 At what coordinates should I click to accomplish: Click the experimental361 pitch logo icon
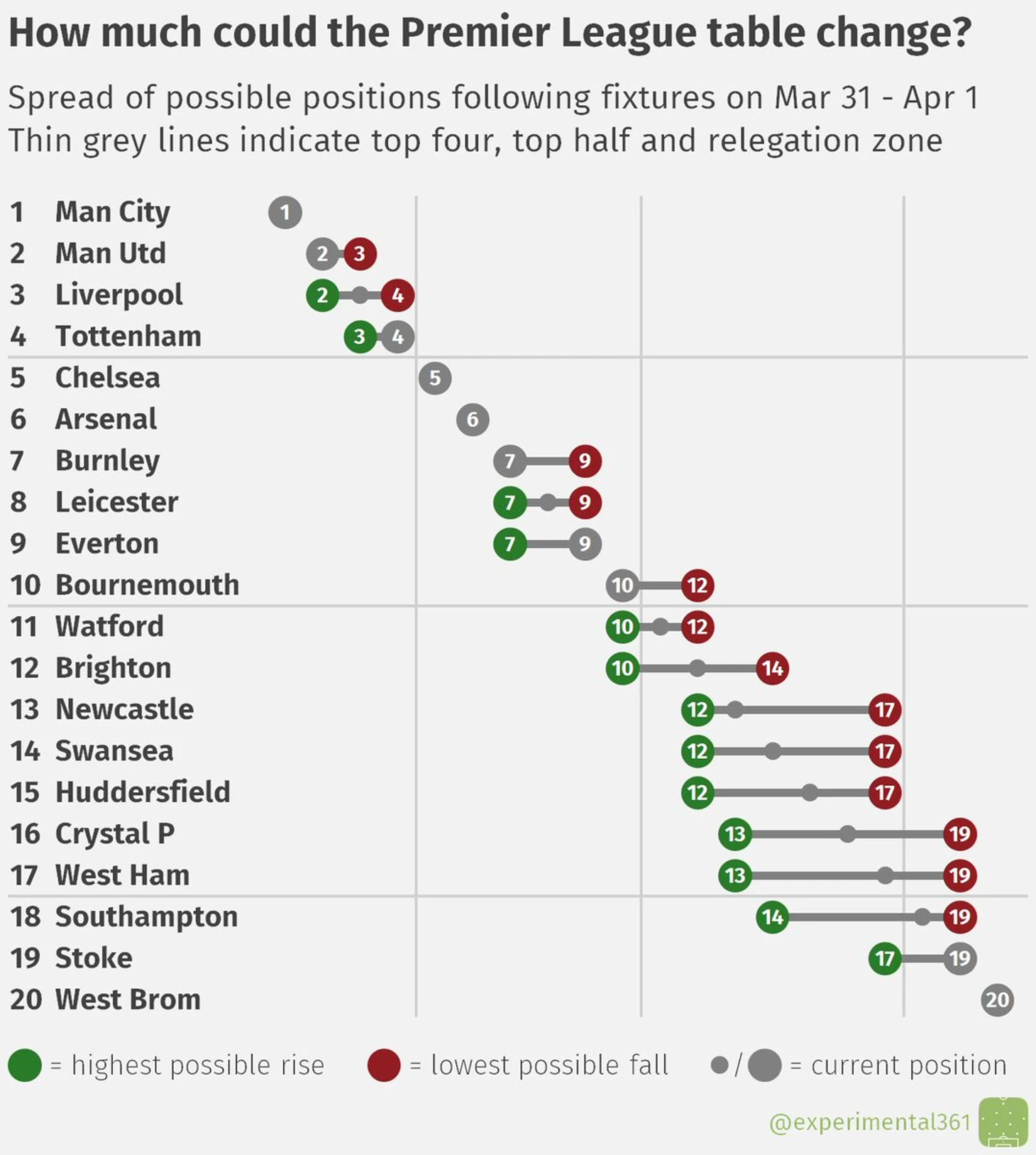pos(1003,1122)
